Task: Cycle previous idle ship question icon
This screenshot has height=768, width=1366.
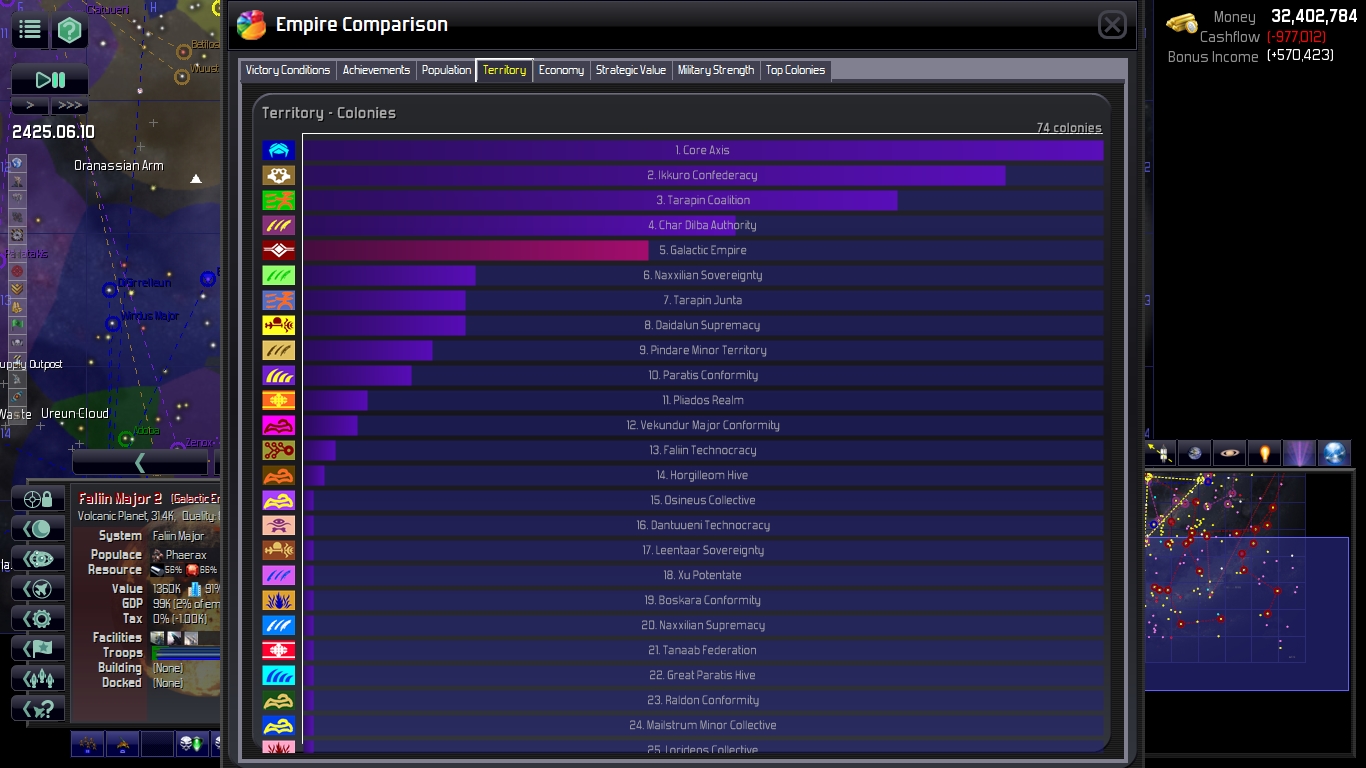Action: pyautogui.click(x=39, y=708)
